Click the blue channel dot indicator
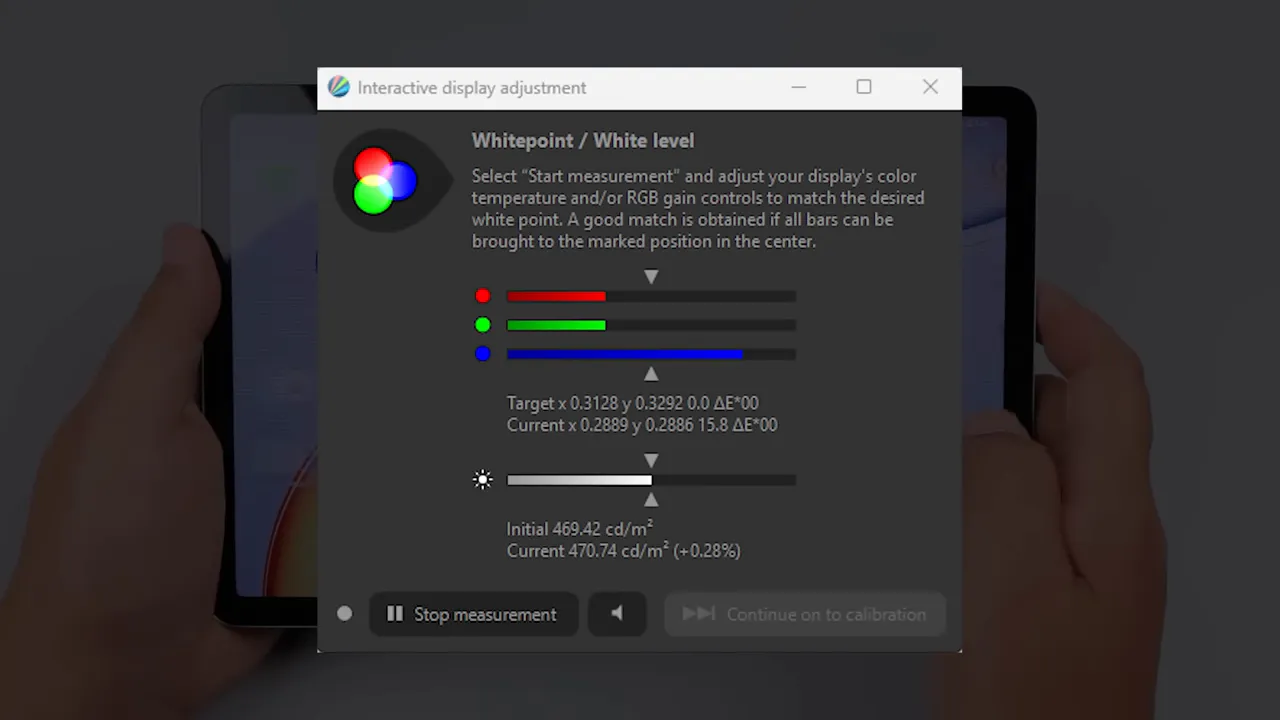 [483, 354]
